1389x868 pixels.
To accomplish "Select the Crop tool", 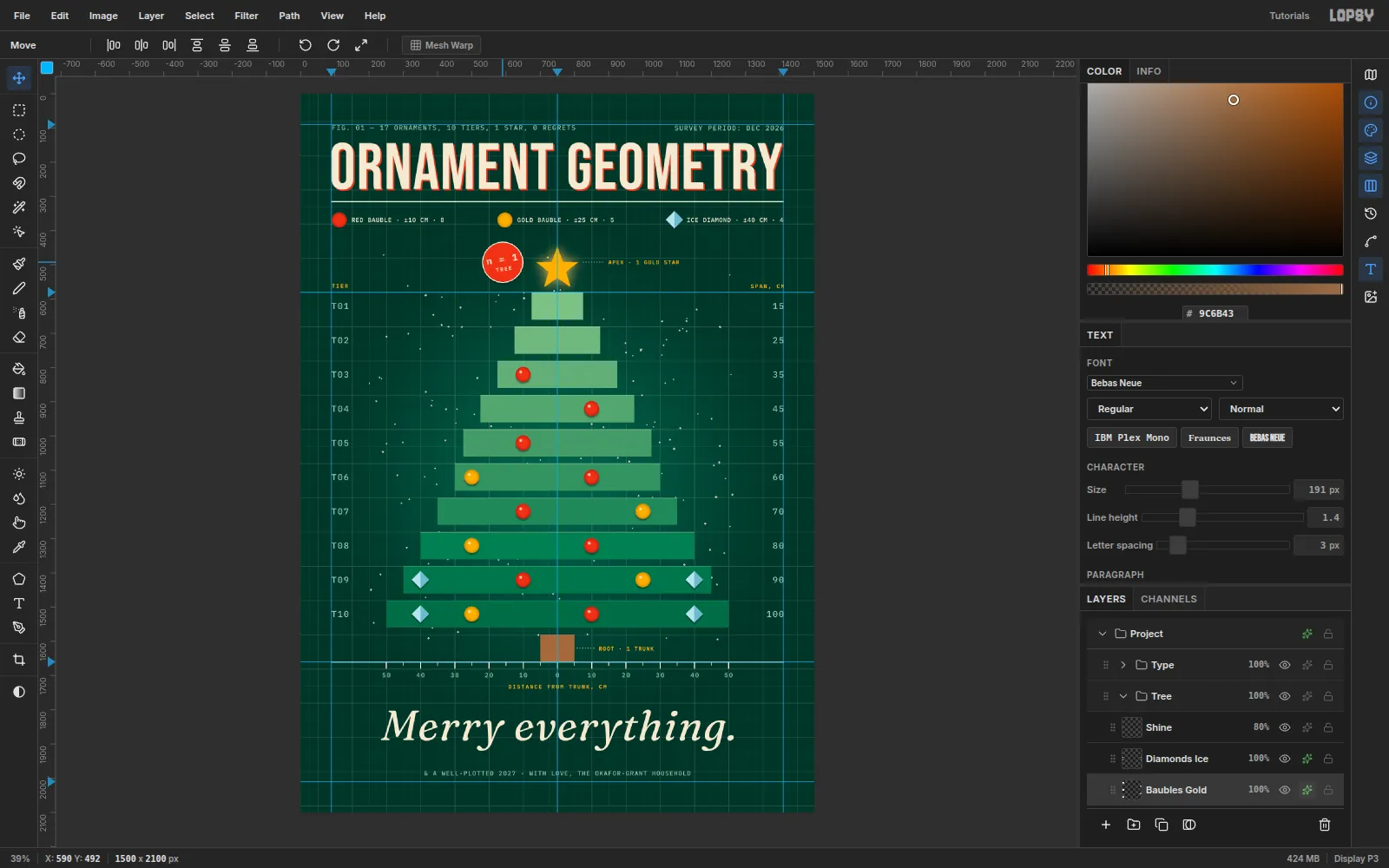I will coord(19,660).
